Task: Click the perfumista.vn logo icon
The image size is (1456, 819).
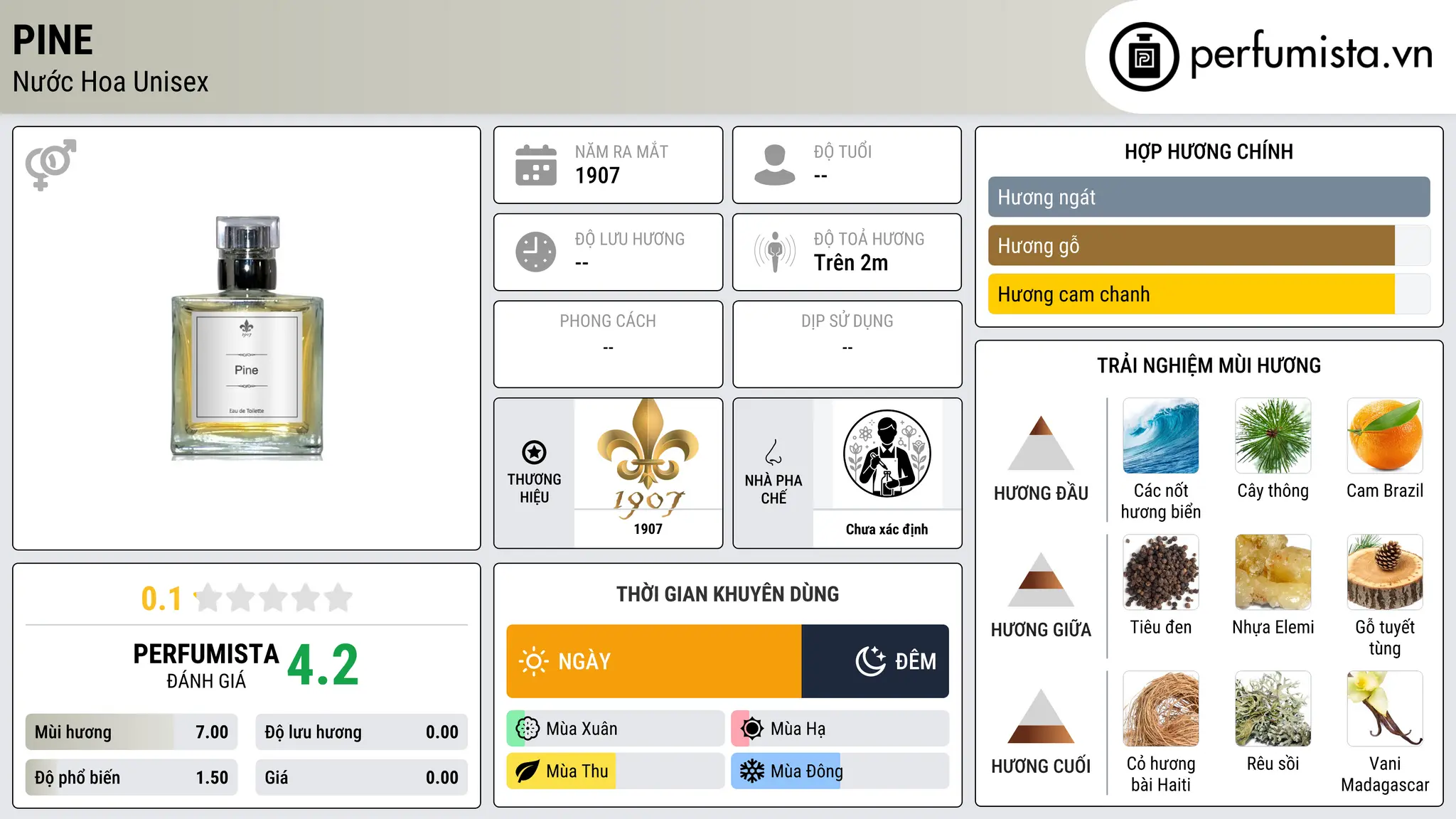Action: coord(1144,57)
